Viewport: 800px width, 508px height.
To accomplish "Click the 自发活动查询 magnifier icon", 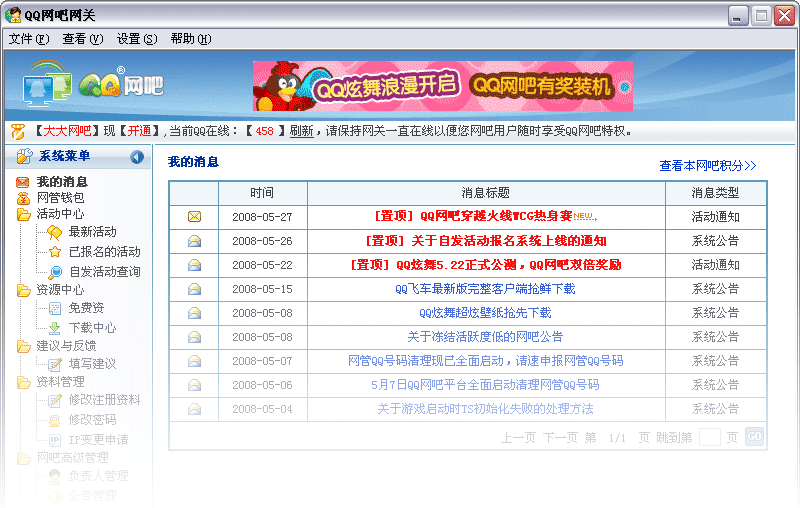I will [x=55, y=272].
